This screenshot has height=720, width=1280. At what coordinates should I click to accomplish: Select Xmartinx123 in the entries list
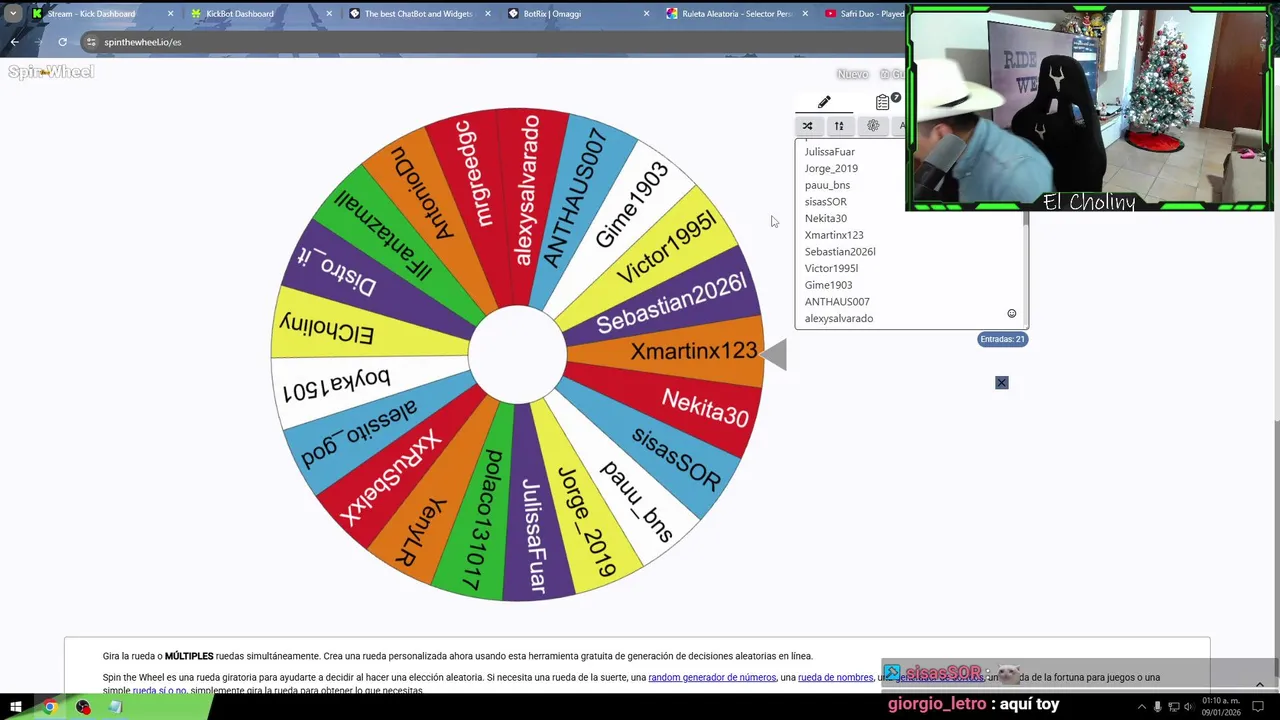coord(834,235)
